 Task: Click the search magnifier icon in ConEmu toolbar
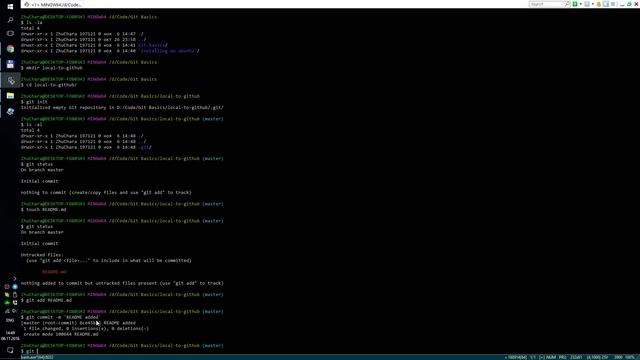tap(567, 4)
